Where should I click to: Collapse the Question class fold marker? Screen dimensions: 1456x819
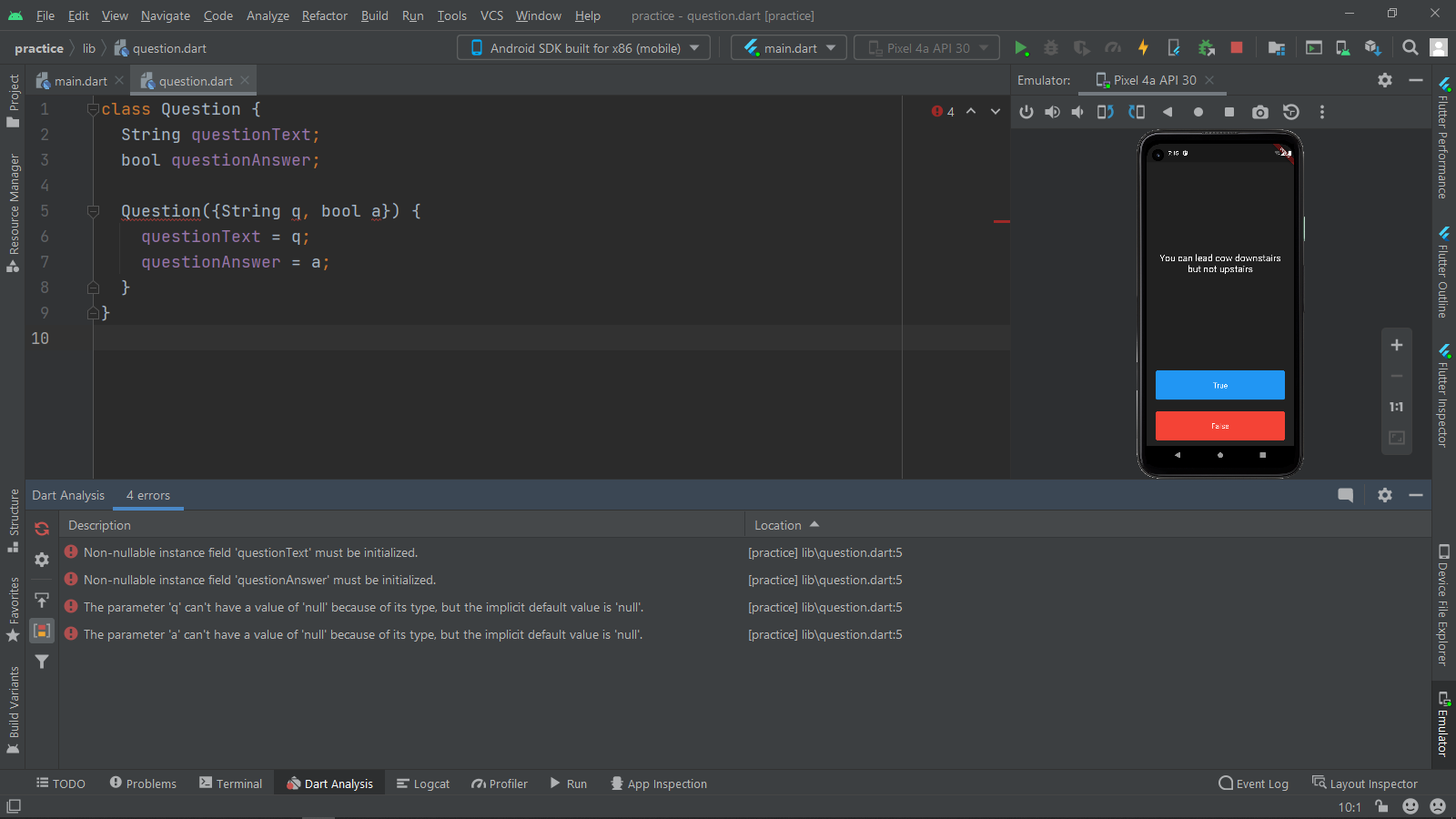click(x=93, y=109)
